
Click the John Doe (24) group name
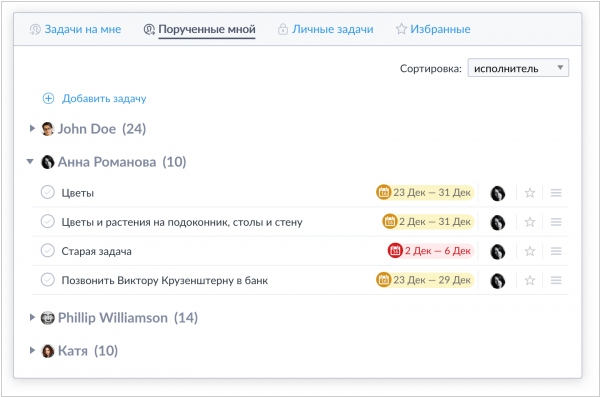(x=102, y=129)
